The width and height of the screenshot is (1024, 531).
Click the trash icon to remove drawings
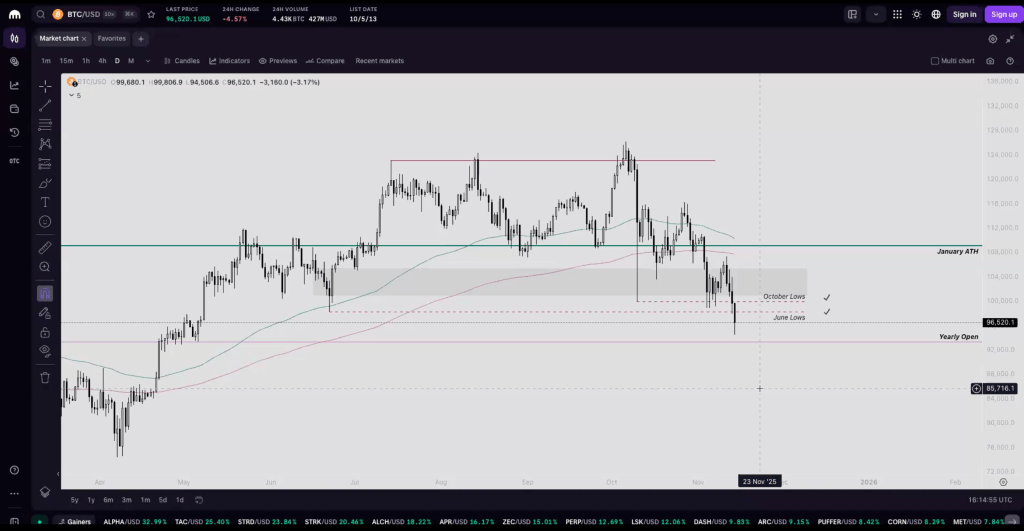pos(45,377)
